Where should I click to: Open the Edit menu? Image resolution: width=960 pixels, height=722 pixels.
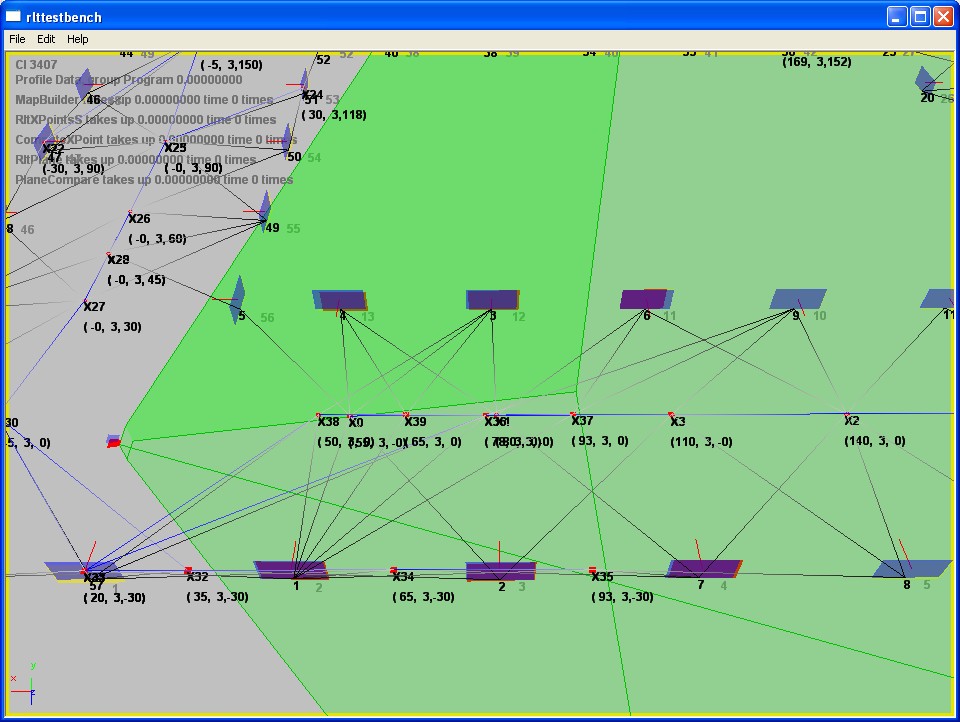tap(46, 39)
